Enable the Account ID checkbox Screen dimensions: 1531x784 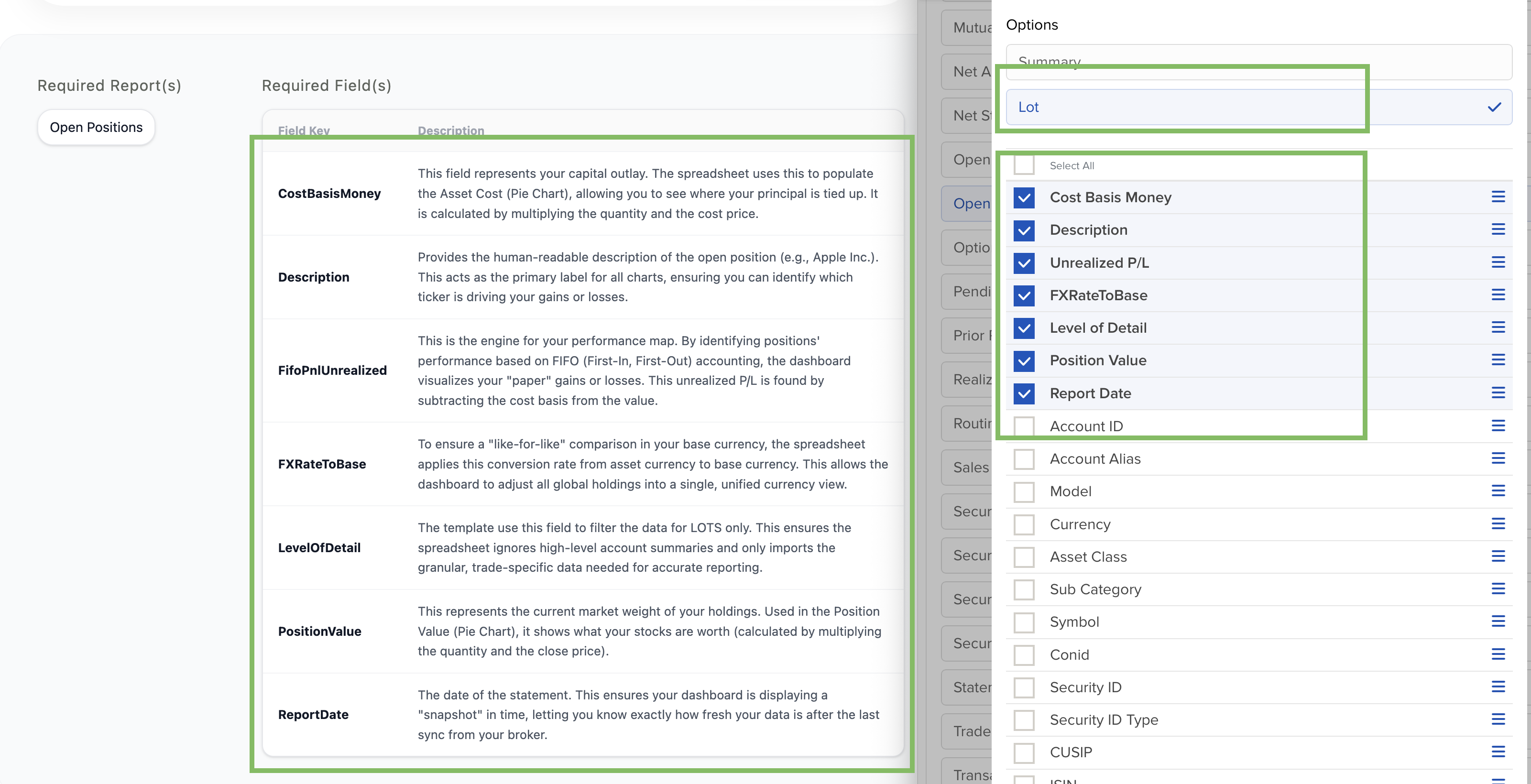pos(1023,426)
